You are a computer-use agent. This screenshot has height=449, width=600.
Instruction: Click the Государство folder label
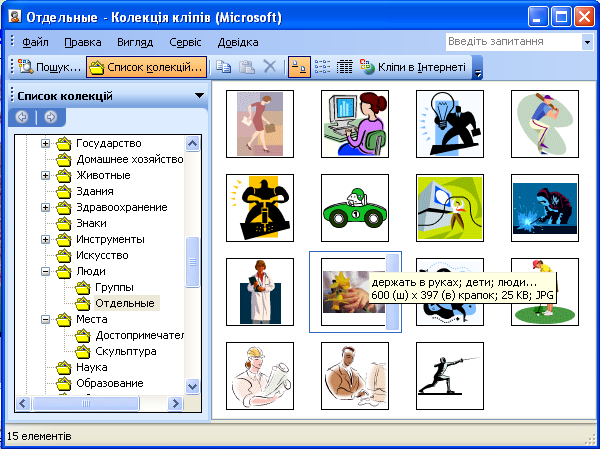pos(109,143)
